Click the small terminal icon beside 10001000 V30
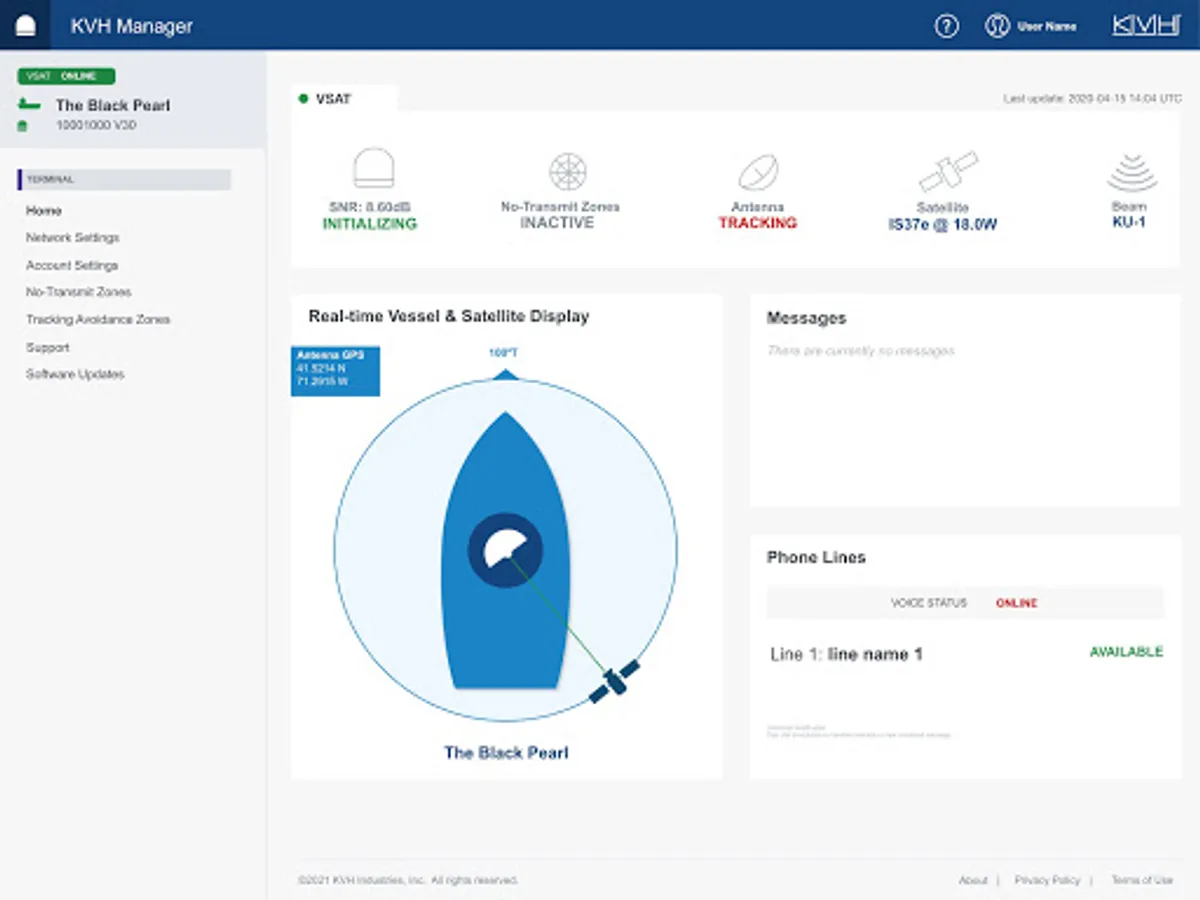This screenshot has height=900, width=1200. pos(23,126)
